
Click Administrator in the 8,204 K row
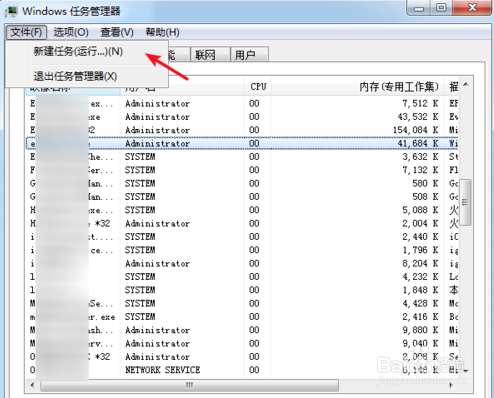pos(157,263)
